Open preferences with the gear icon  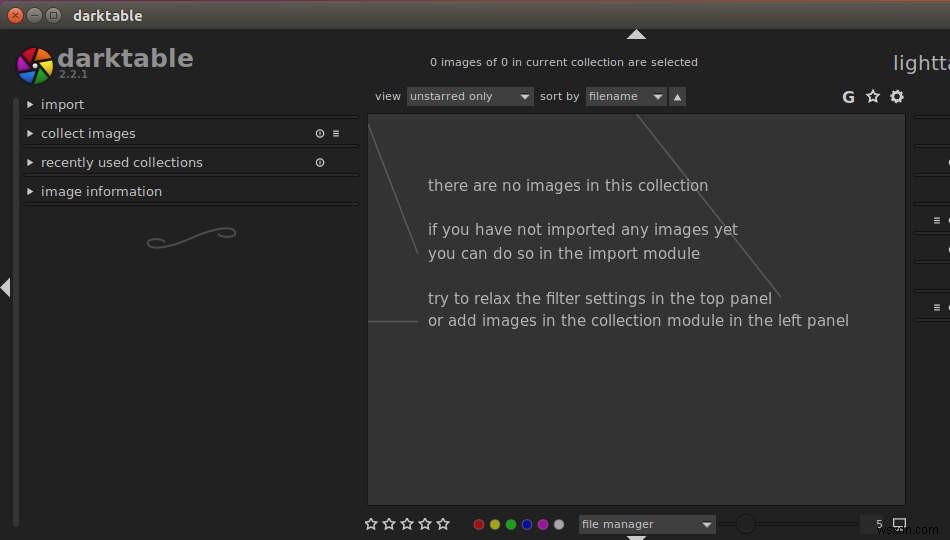[897, 96]
